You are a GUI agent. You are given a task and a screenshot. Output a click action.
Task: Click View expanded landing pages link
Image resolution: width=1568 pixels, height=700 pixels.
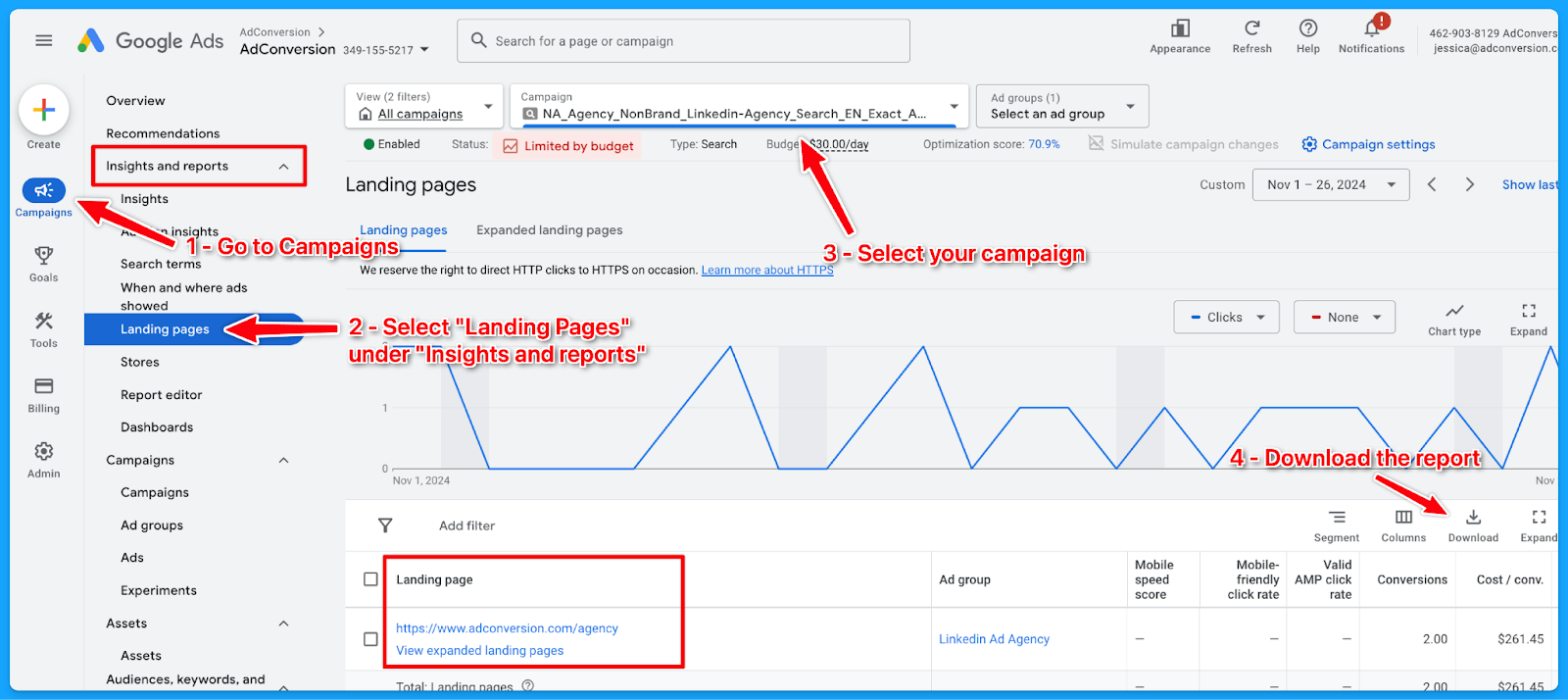pos(480,650)
